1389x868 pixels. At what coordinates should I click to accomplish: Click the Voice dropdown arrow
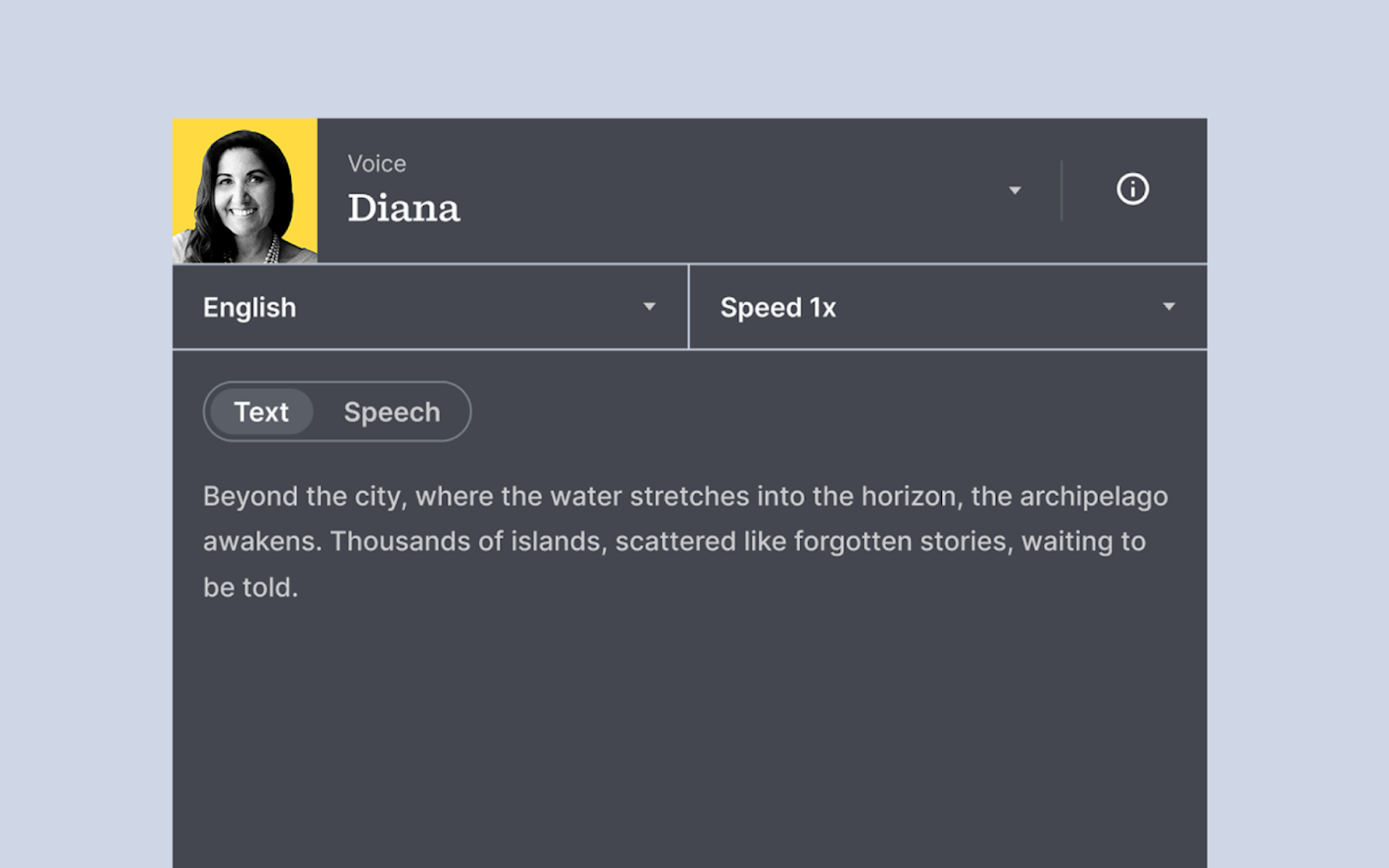click(x=1015, y=190)
